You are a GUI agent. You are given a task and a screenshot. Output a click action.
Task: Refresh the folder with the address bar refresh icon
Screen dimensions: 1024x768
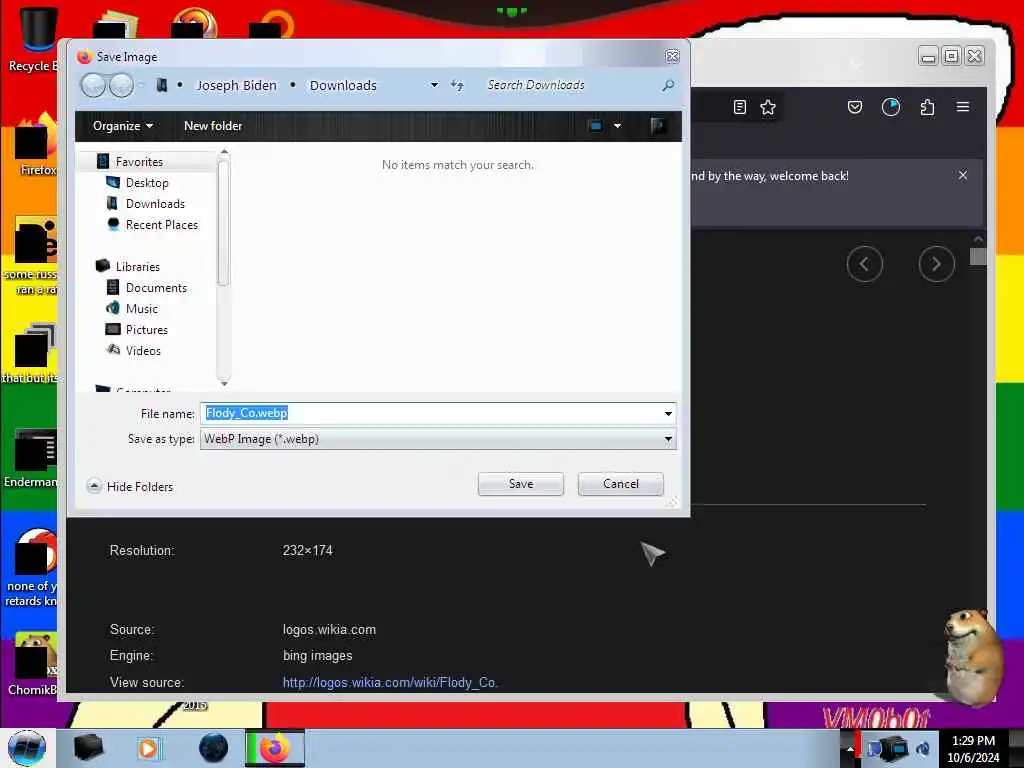click(457, 86)
